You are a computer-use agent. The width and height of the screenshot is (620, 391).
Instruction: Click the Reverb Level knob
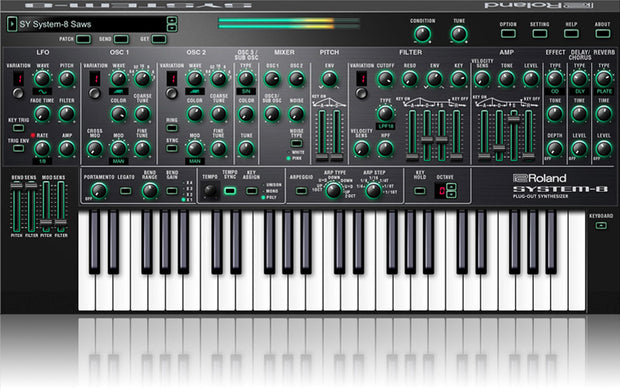(x=604, y=149)
